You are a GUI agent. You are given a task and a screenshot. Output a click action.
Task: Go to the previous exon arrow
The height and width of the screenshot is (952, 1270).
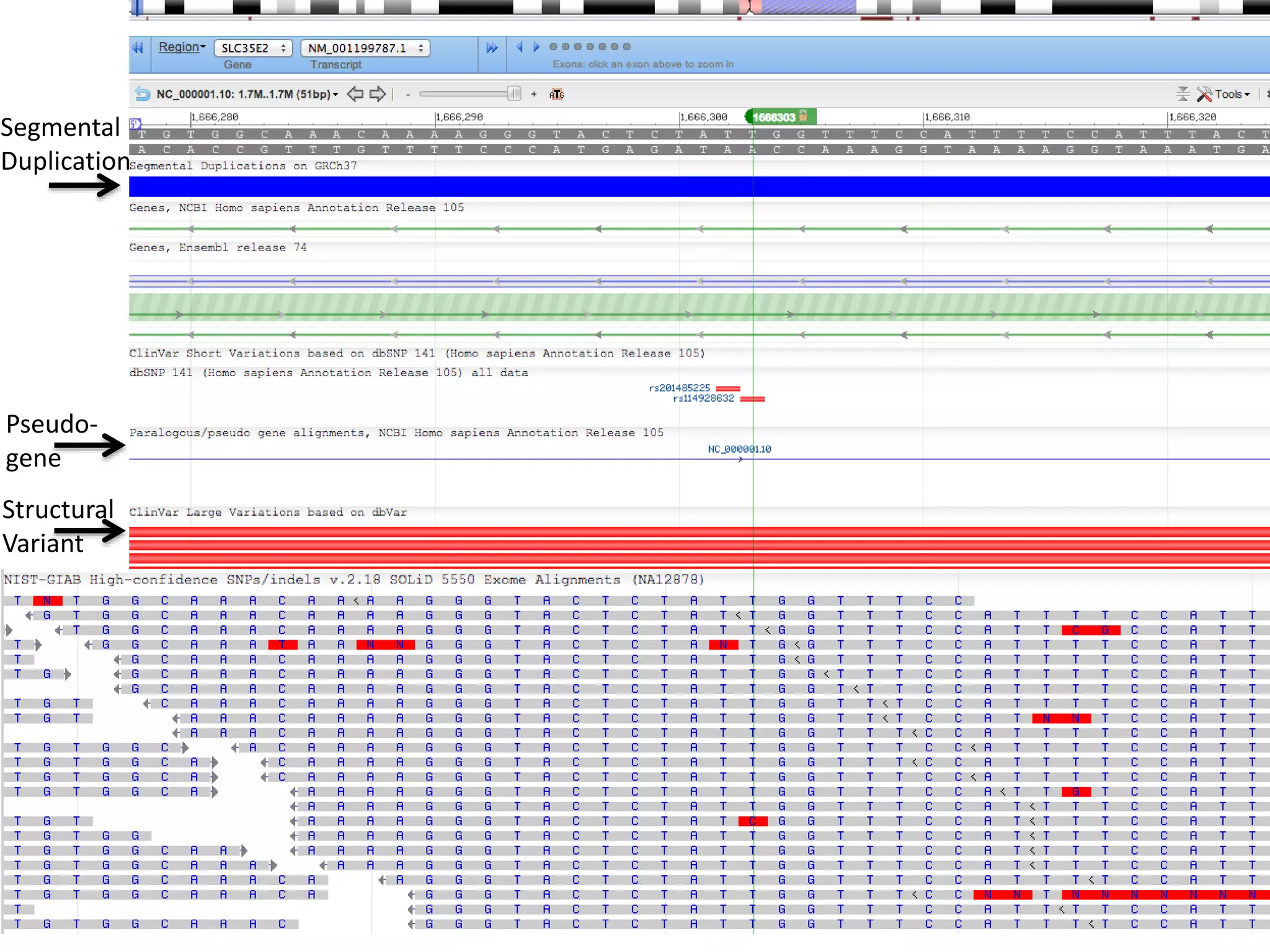(520, 46)
